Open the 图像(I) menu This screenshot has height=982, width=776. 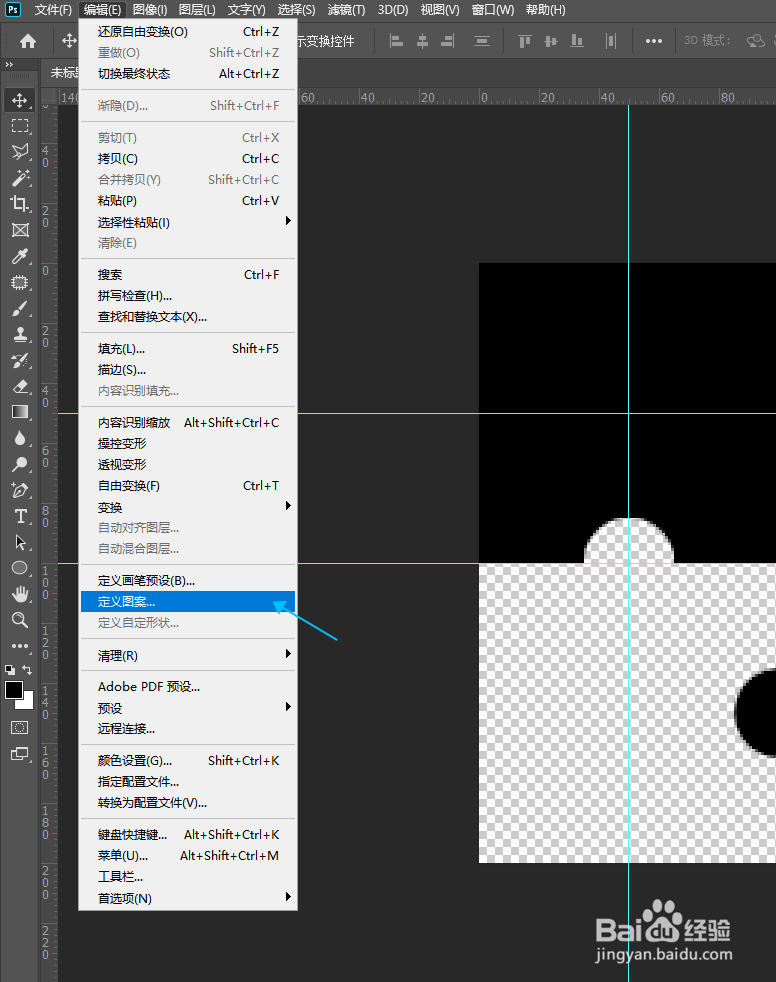[150, 9]
